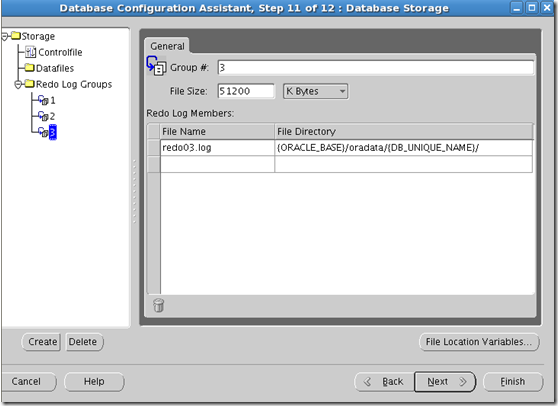Click the redo log icon beside Group #
Screen dimensions: 558x406
[x=156, y=66]
